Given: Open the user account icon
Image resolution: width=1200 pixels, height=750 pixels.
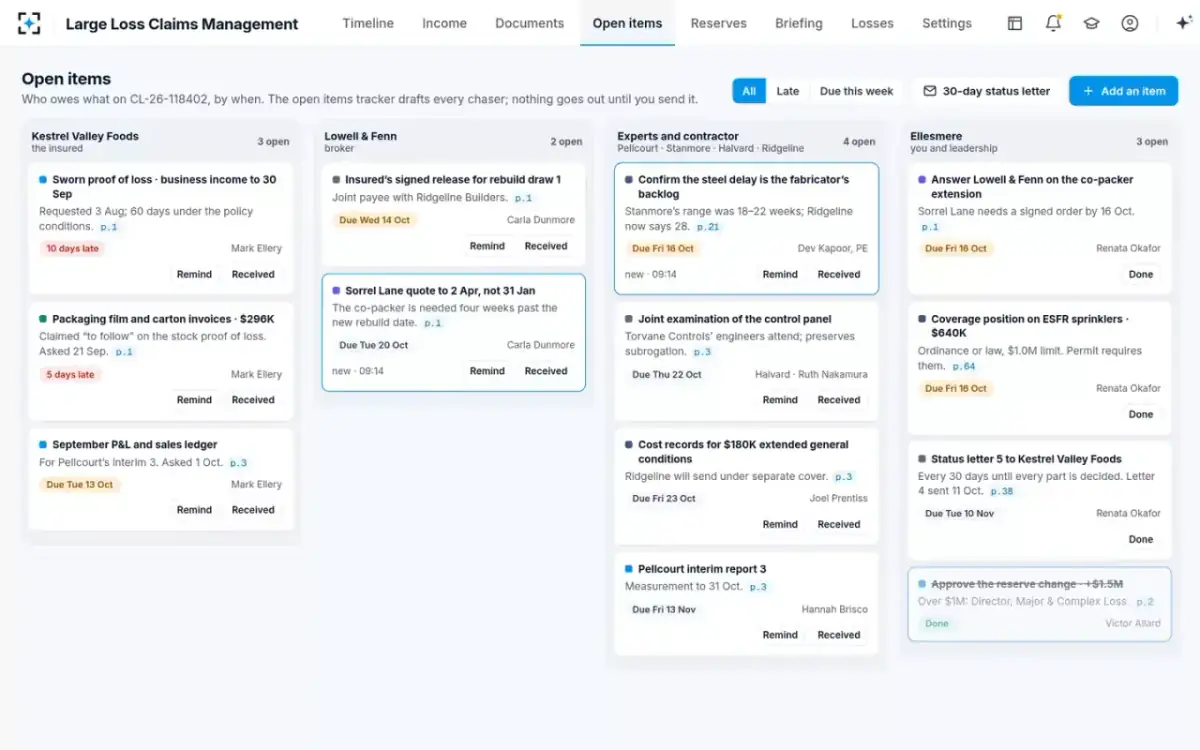Looking at the screenshot, I should (x=1130, y=23).
